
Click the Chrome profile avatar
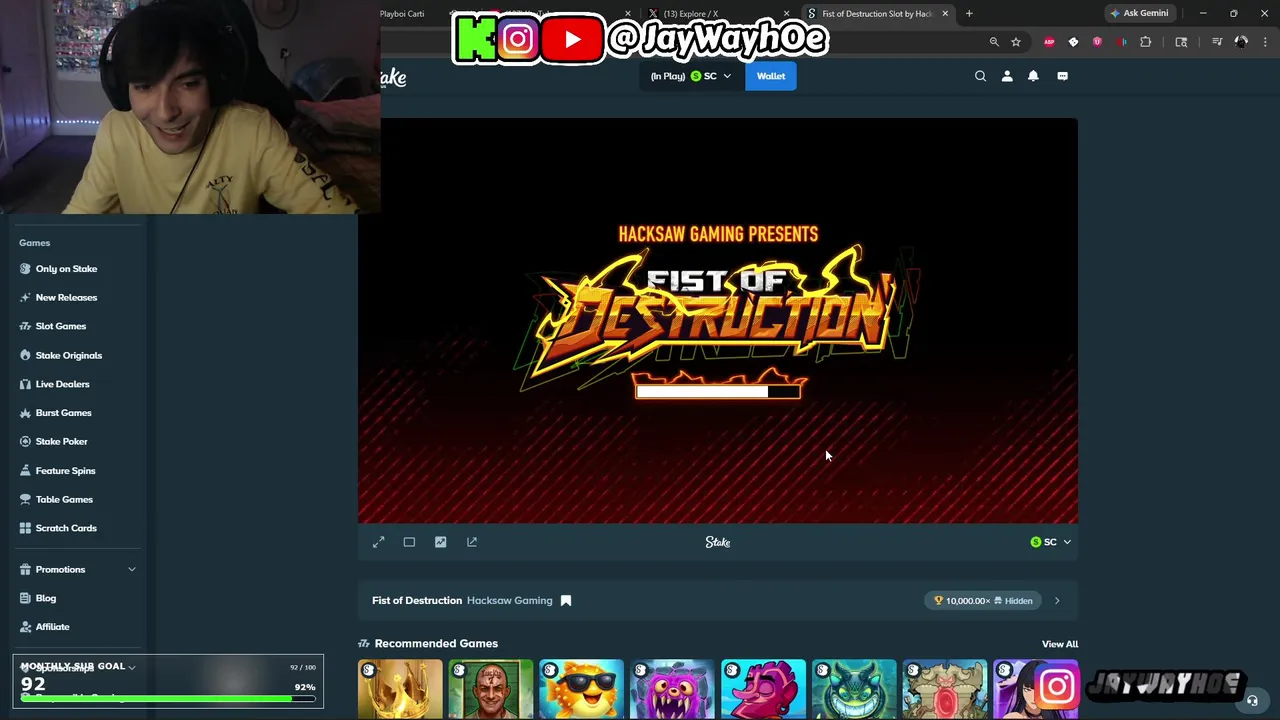click(1241, 42)
